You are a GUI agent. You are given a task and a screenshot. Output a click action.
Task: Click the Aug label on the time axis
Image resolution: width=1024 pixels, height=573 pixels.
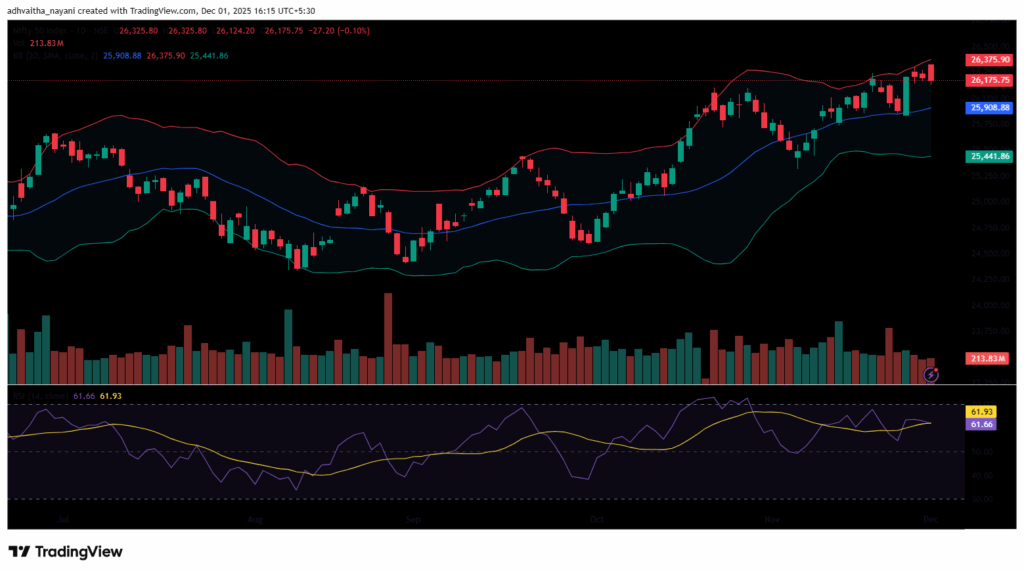click(x=255, y=520)
